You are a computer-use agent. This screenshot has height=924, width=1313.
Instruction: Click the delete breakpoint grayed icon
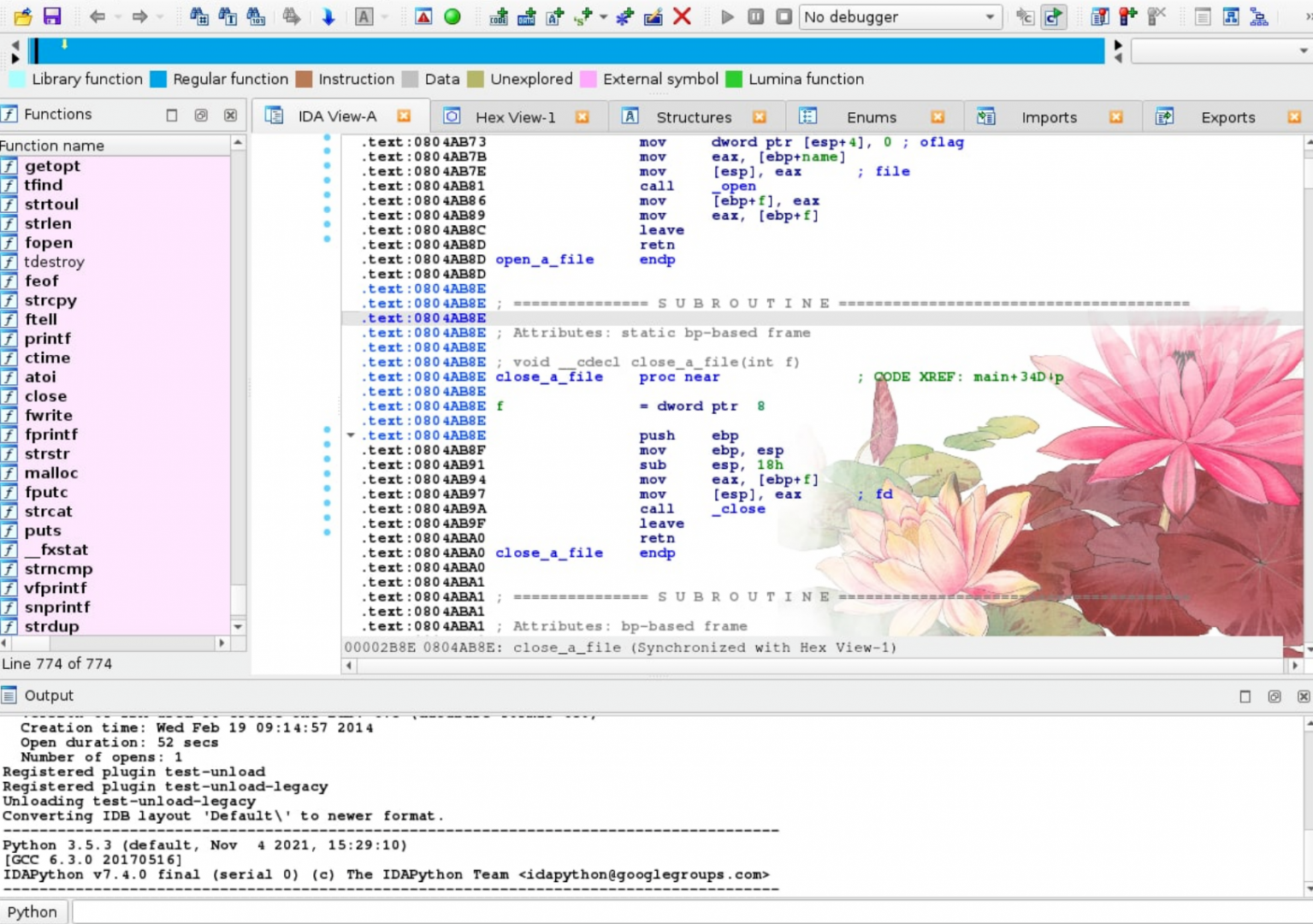(1156, 16)
